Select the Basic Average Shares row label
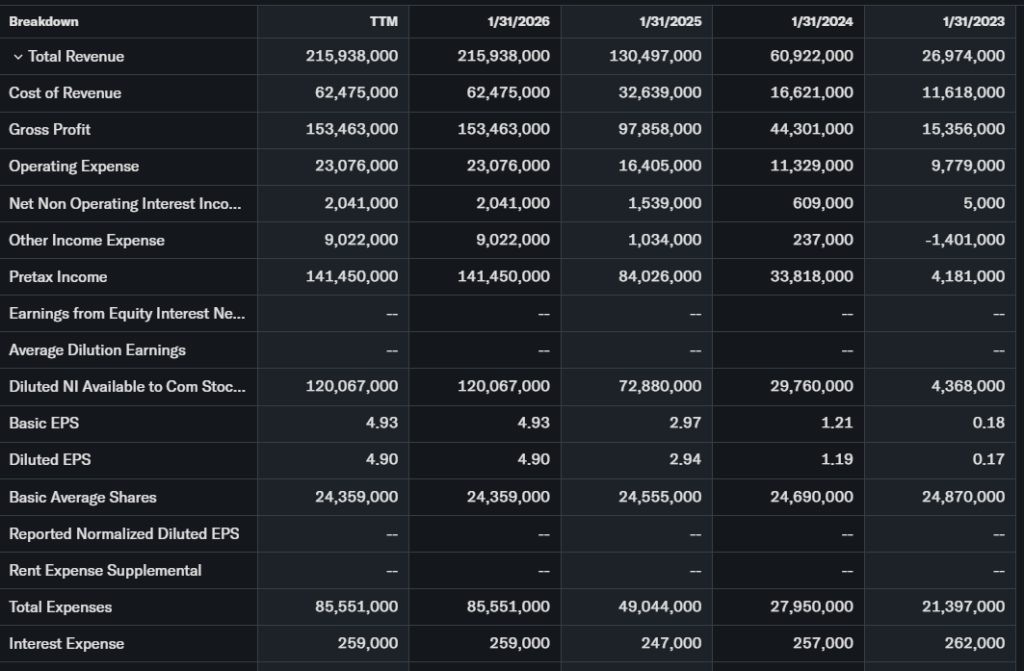The image size is (1024, 671). click(x=83, y=497)
